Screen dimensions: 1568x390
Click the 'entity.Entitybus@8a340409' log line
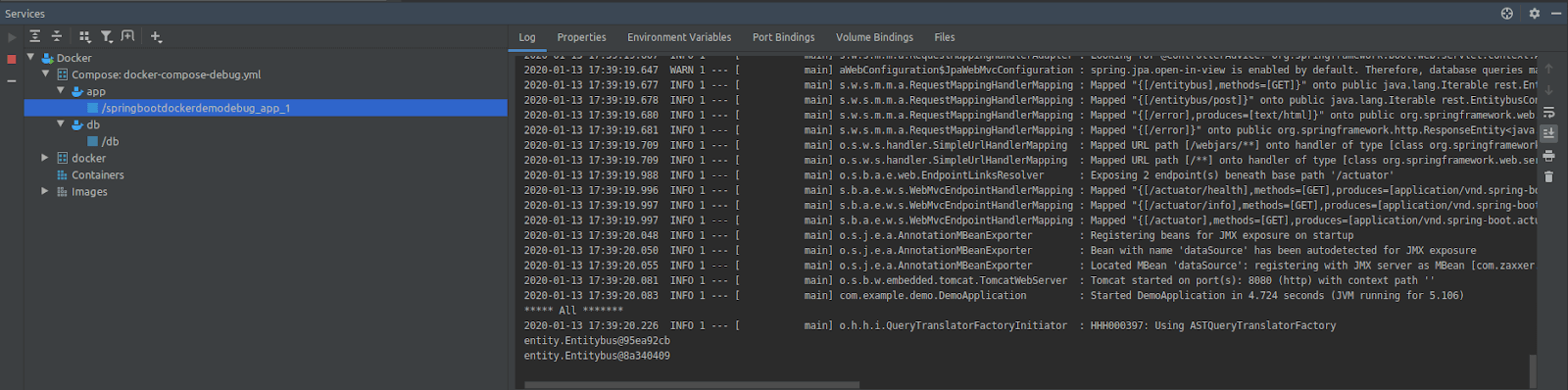point(597,356)
